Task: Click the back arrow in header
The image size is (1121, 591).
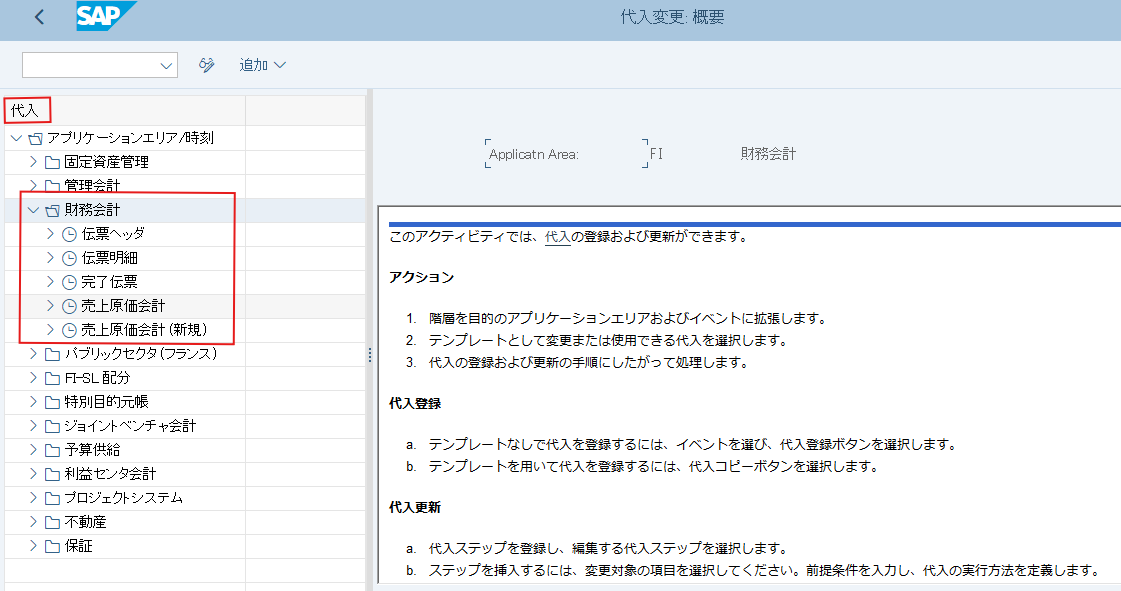Action: coord(39,17)
